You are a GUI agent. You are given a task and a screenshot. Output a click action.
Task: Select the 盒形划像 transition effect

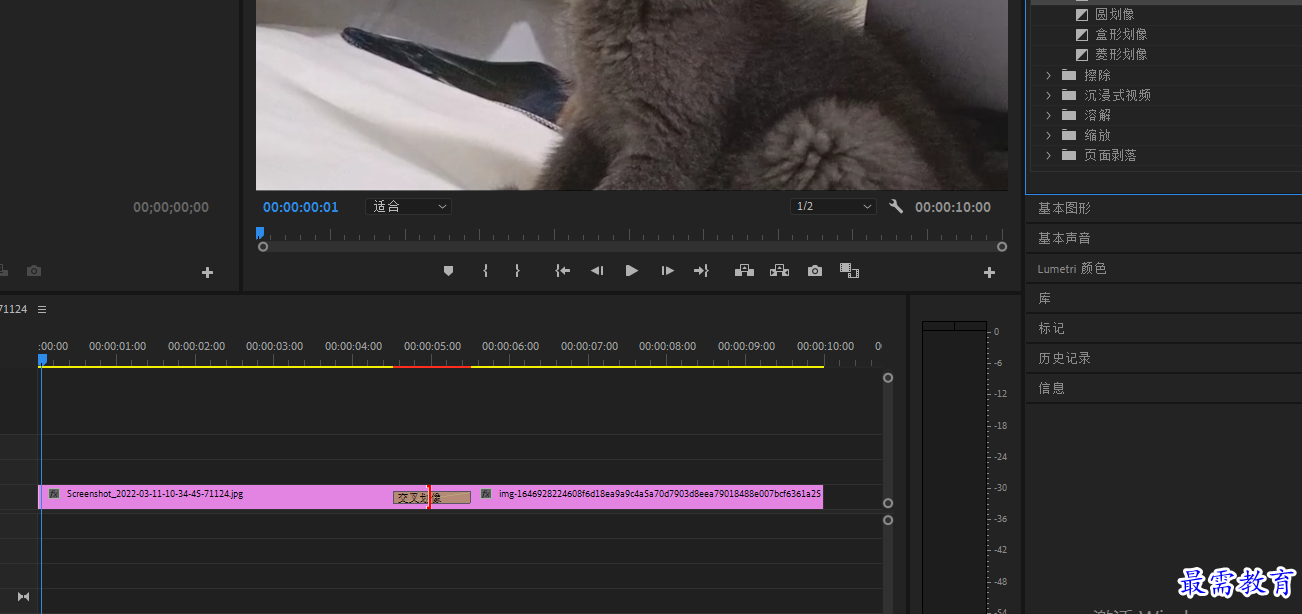(x=1121, y=35)
